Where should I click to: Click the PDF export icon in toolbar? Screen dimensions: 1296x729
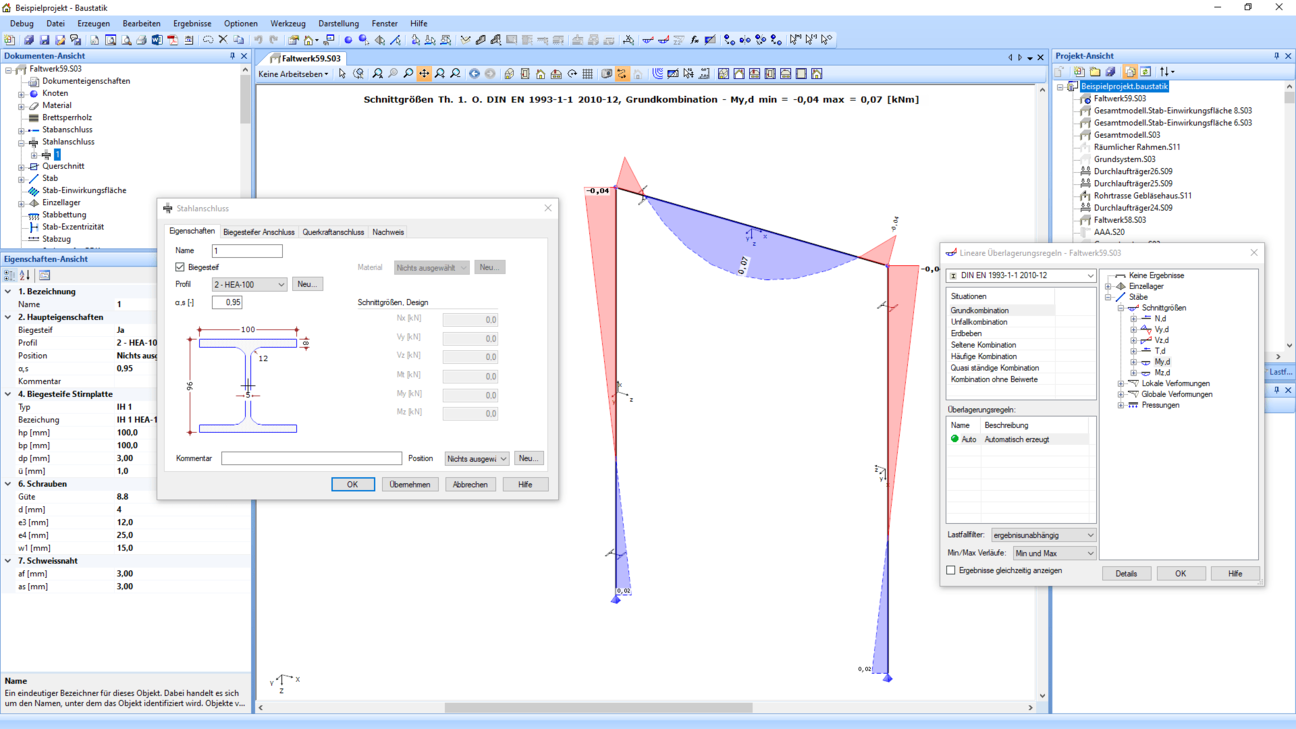(x=172, y=40)
